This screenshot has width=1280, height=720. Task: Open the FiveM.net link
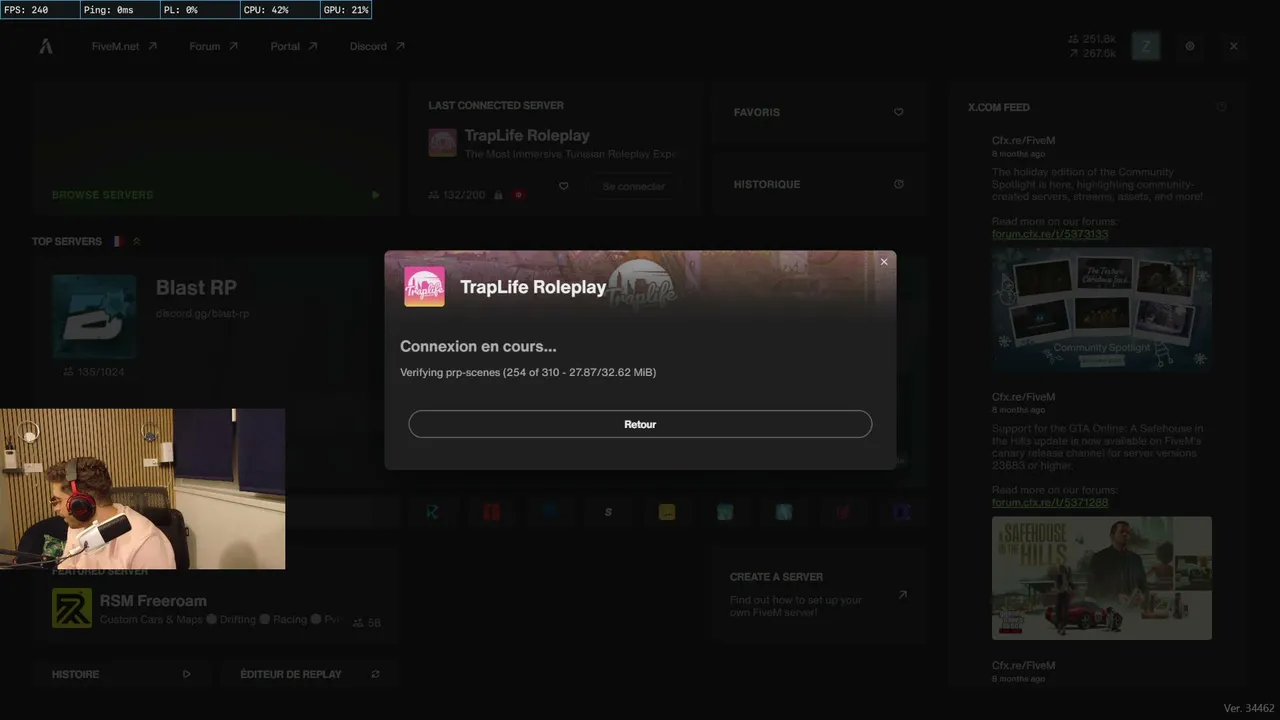[x=124, y=46]
